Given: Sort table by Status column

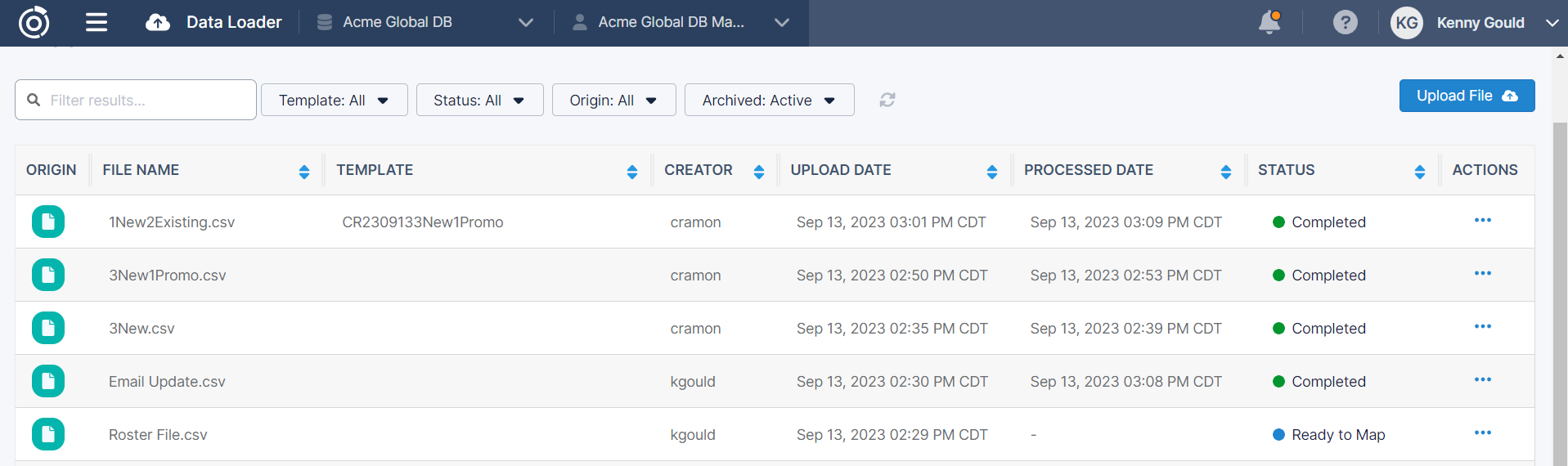Looking at the screenshot, I should [x=1419, y=171].
